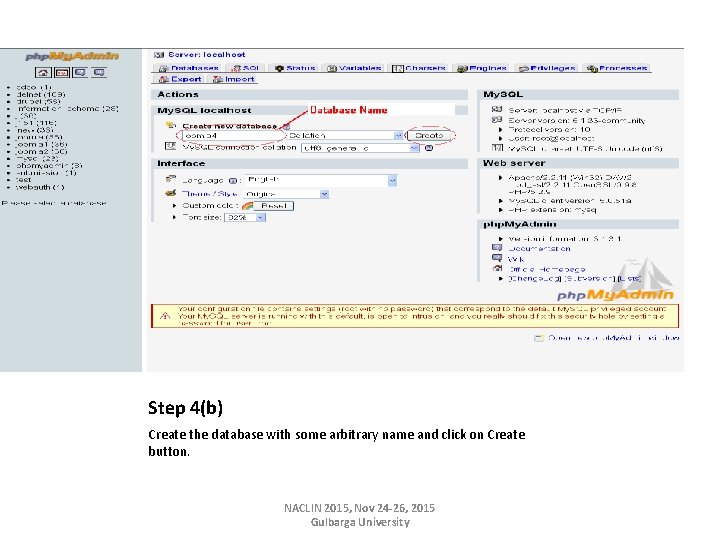Open MySQL connection collation dropdown
The width and height of the screenshot is (720, 540).
(x=360, y=148)
